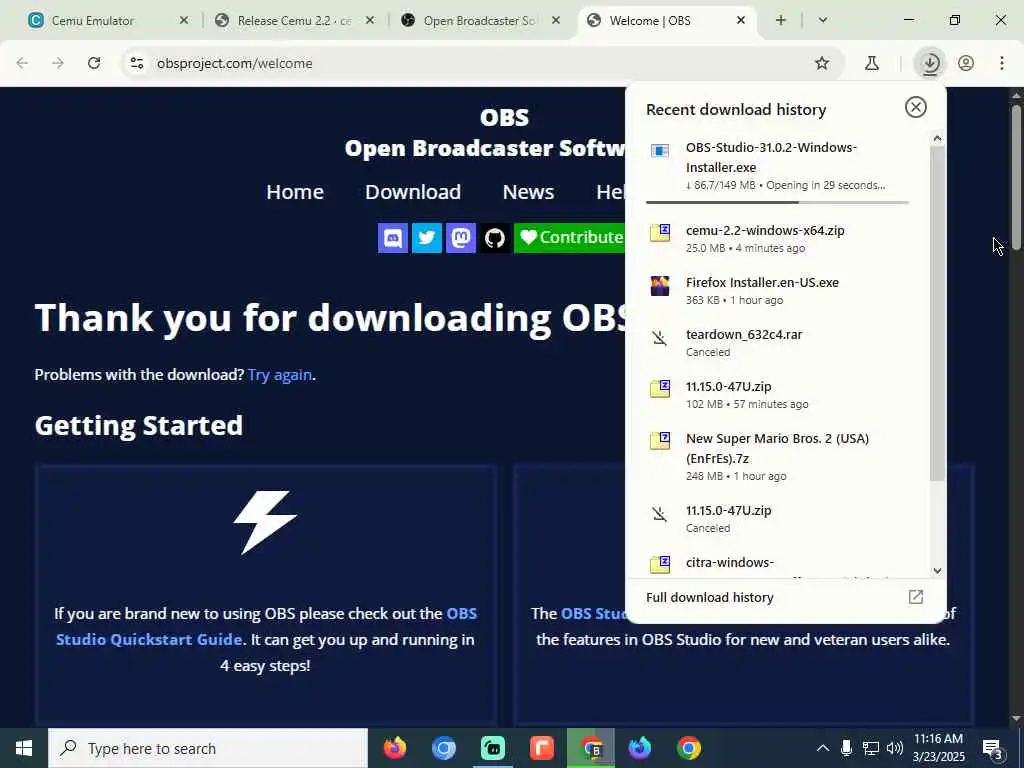Switch to the Release Cemu 2.2 tab
This screenshot has height=768, width=1024.
[294, 20]
